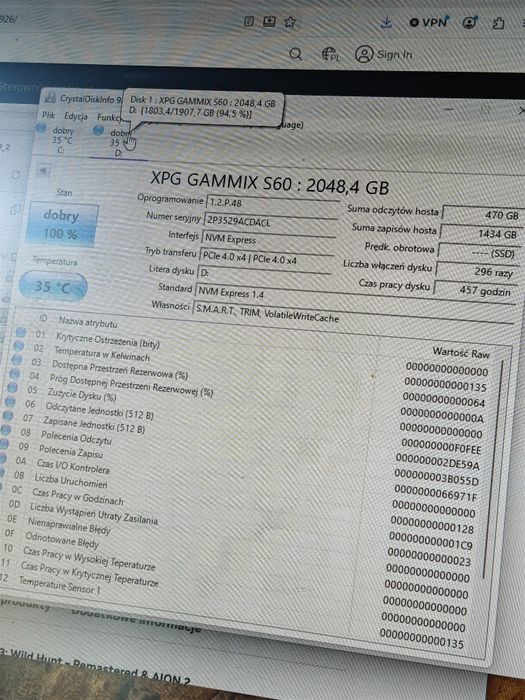
Task: Click the Sign In link on webpage
Action: click(x=384, y=54)
